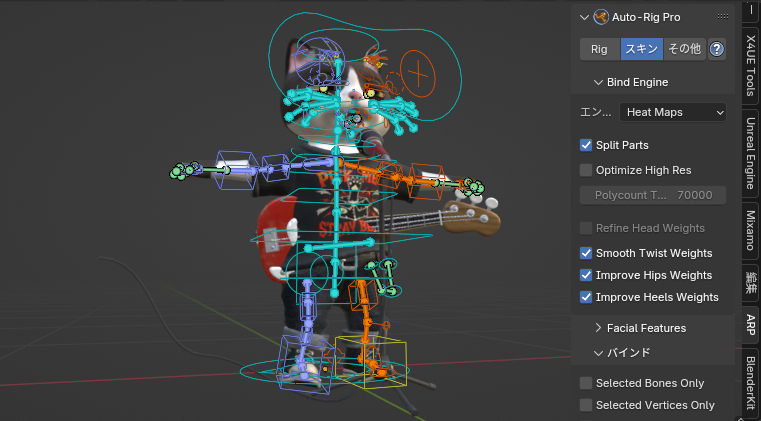The image size is (761, 421).
Task: Enable Selected Bones Only
Action: tap(586, 383)
